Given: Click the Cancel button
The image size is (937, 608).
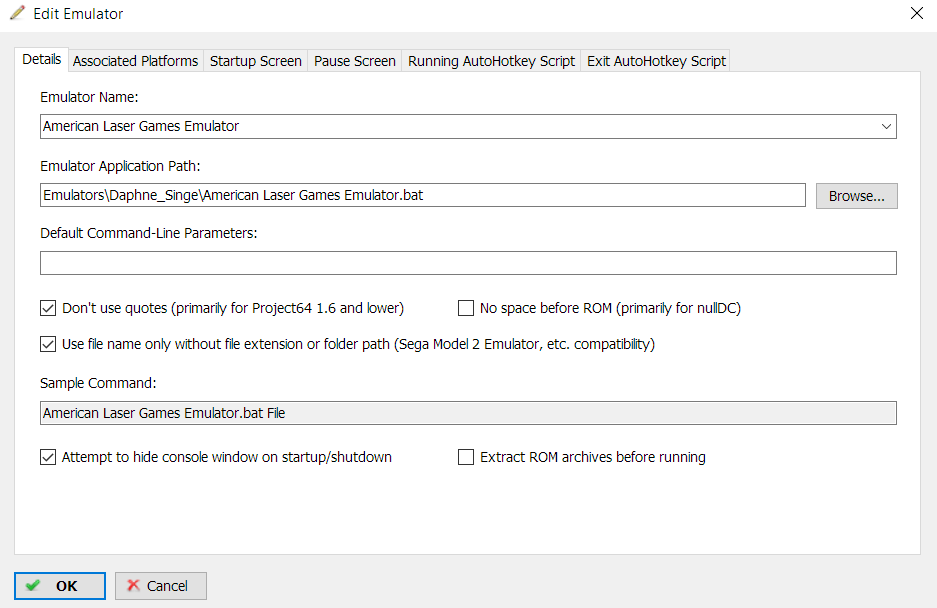Looking at the screenshot, I should 161,586.
